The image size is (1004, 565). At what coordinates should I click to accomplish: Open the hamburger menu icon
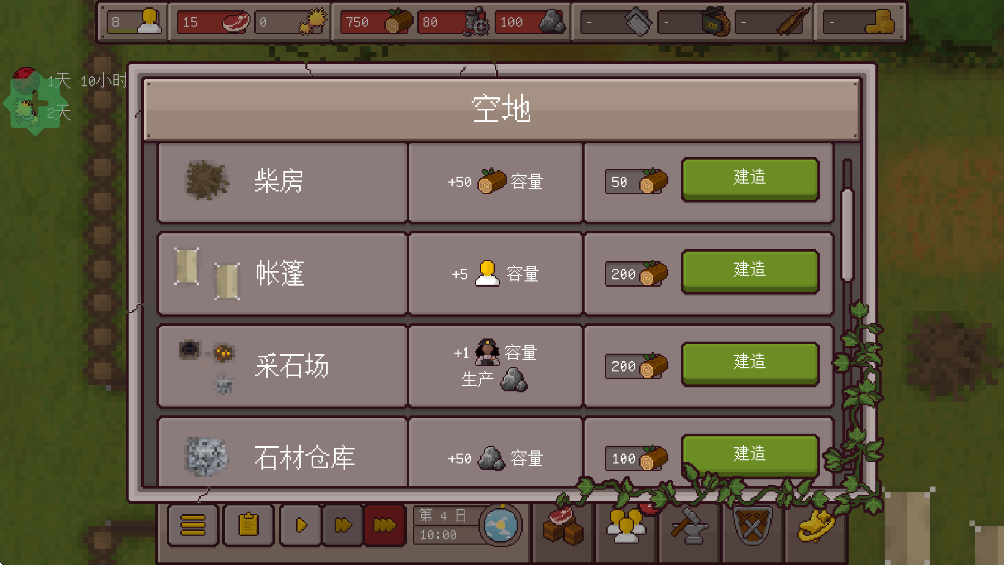pyautogui.click(x=193, y=525)
